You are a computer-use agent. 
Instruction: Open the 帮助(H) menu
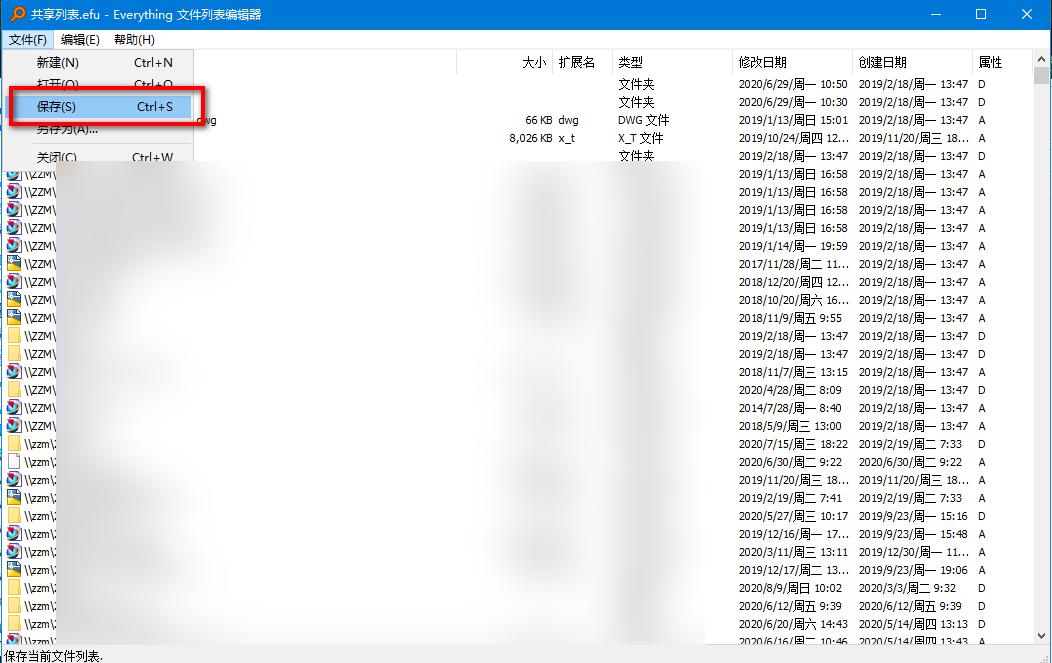(x=133, y=39)
